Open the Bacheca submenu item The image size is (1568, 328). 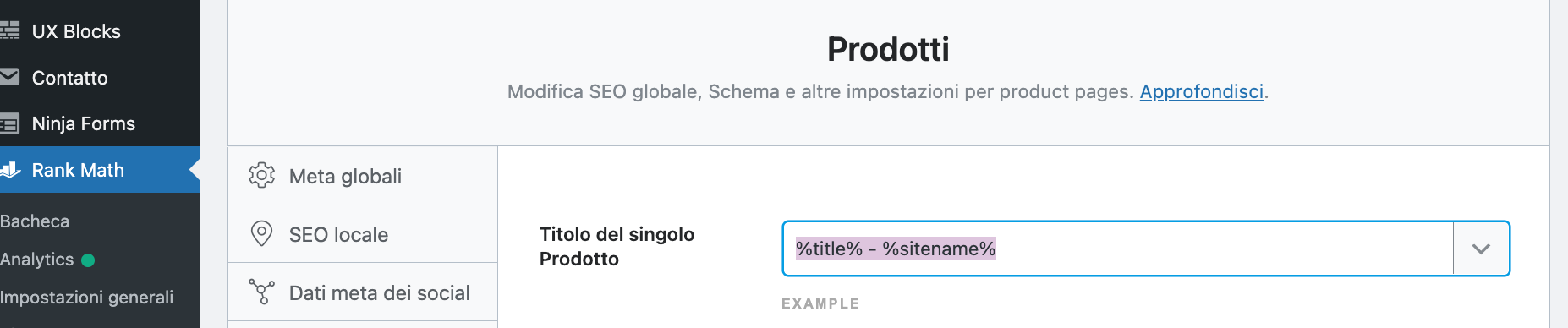click(x=35, y=221)
